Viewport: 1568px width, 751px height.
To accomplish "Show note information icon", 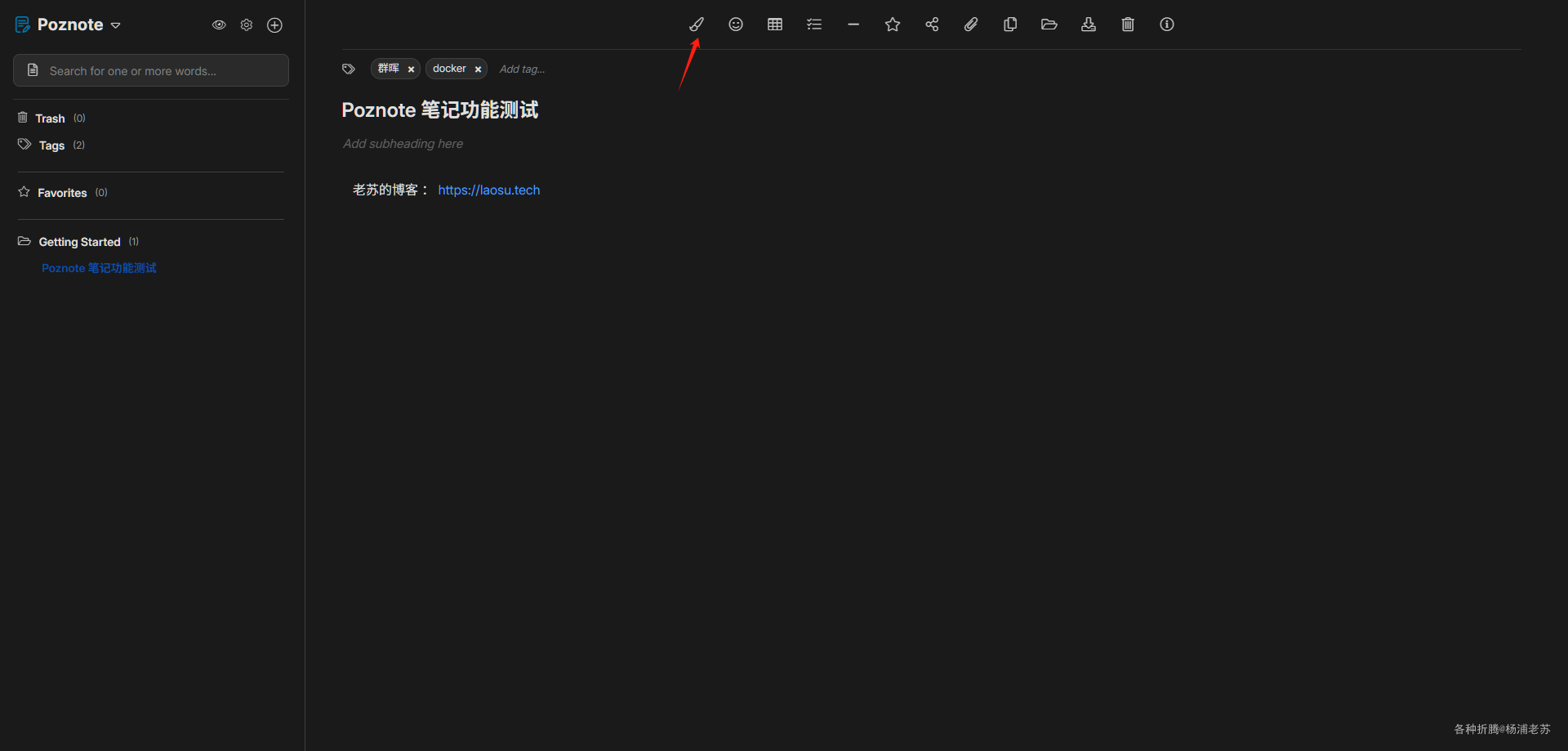I will (x=1167, y=25).
